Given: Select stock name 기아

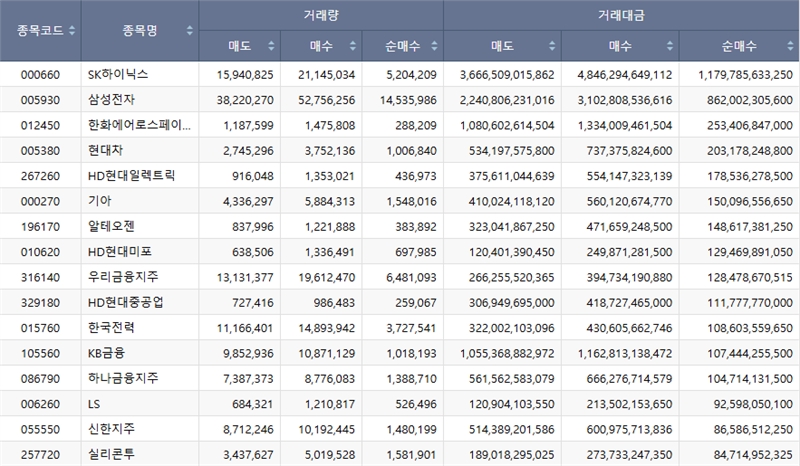Looking at the screenshot, I should coord(99,201).
